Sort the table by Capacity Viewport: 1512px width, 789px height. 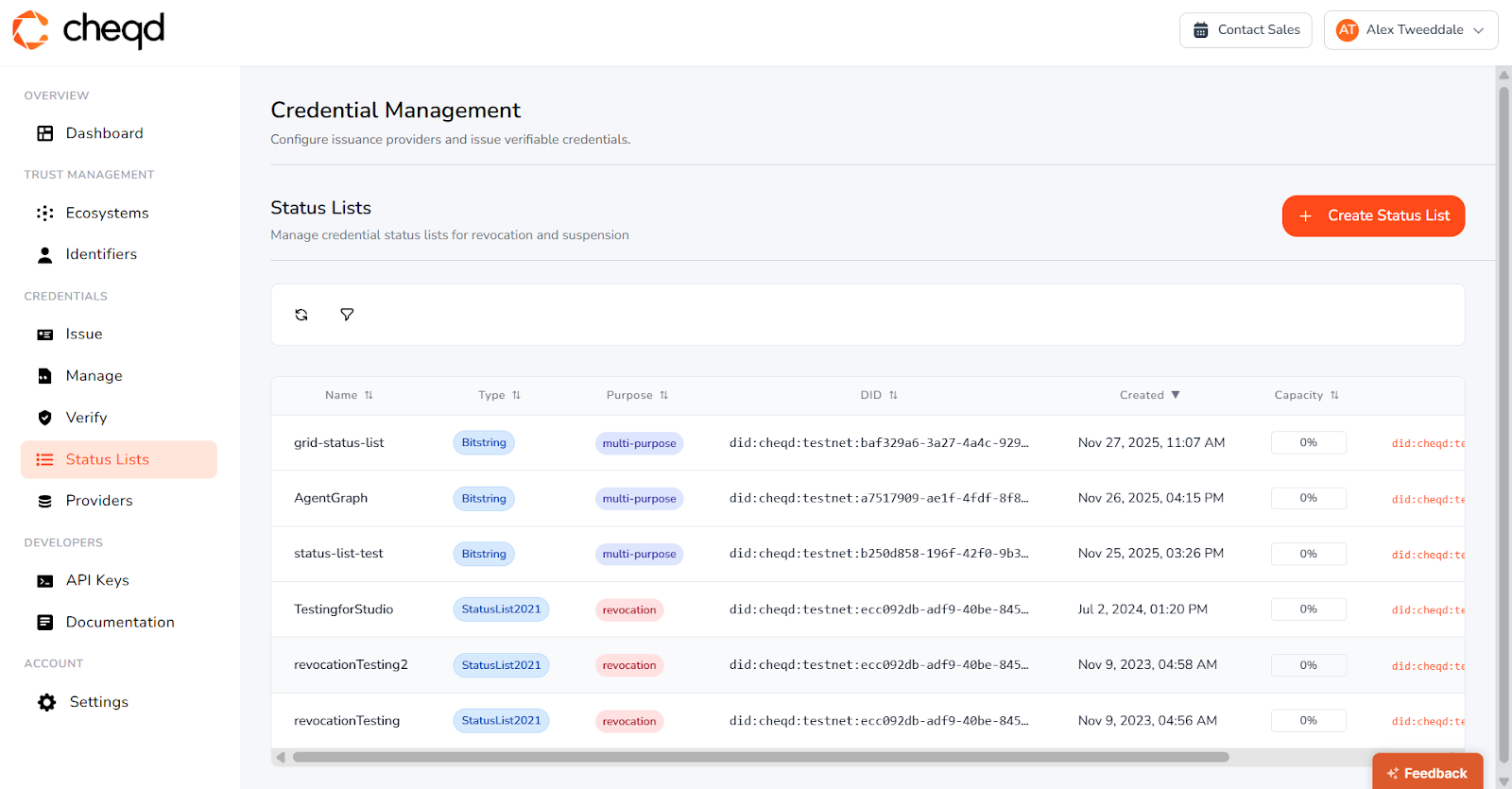click(1306, 395)
